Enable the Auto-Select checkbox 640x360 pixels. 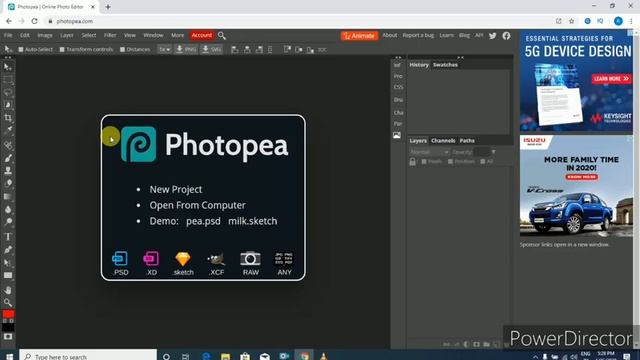(21, 49)
